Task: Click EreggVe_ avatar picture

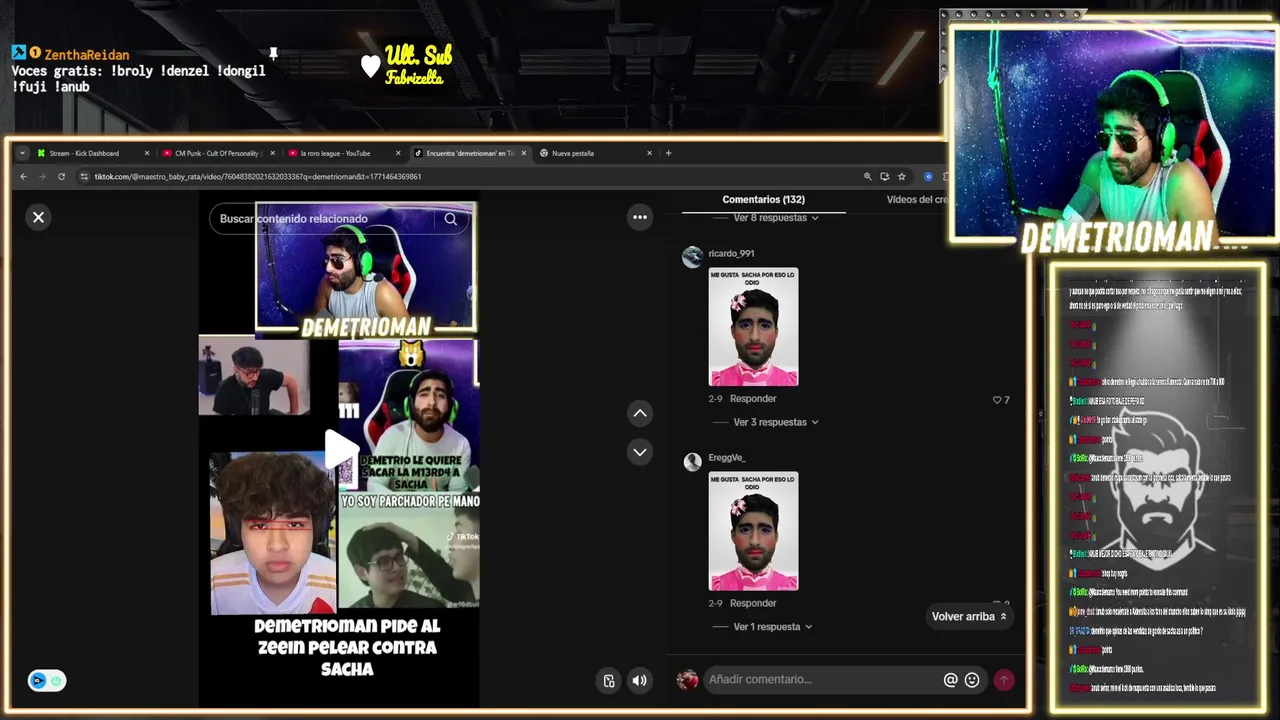Action: click(x=692, y=461)
